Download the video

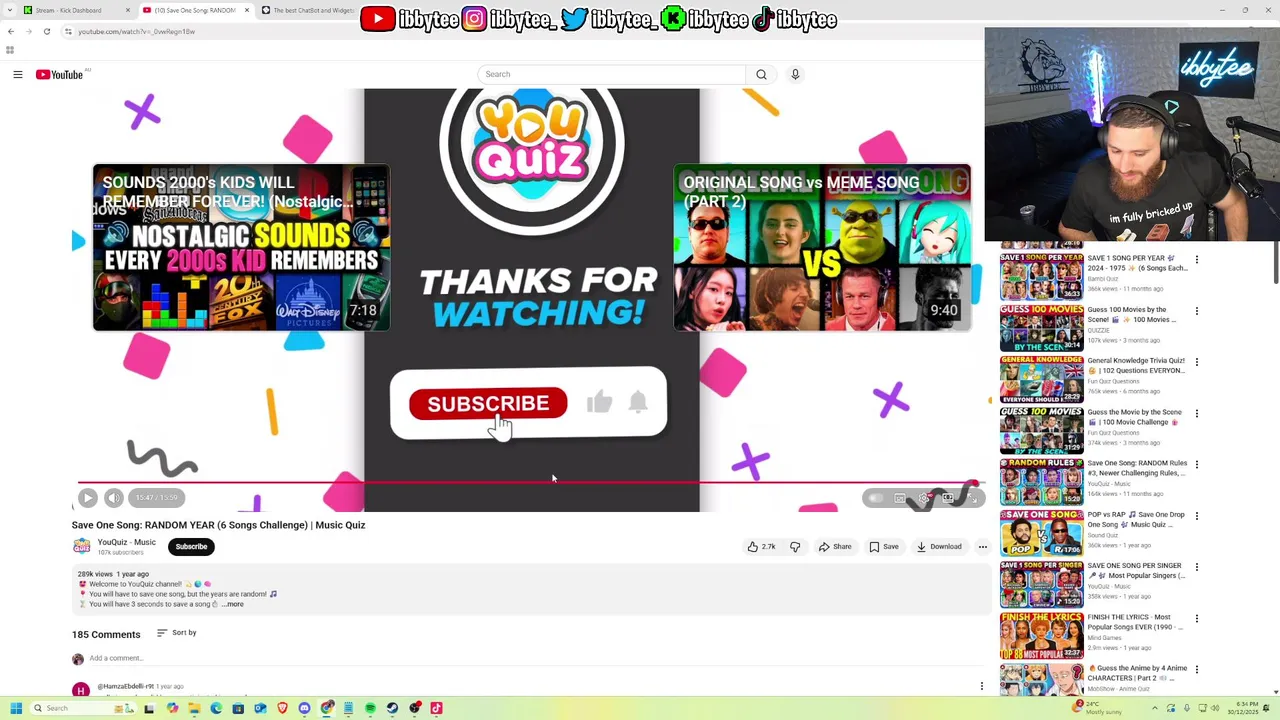[939, 547]
